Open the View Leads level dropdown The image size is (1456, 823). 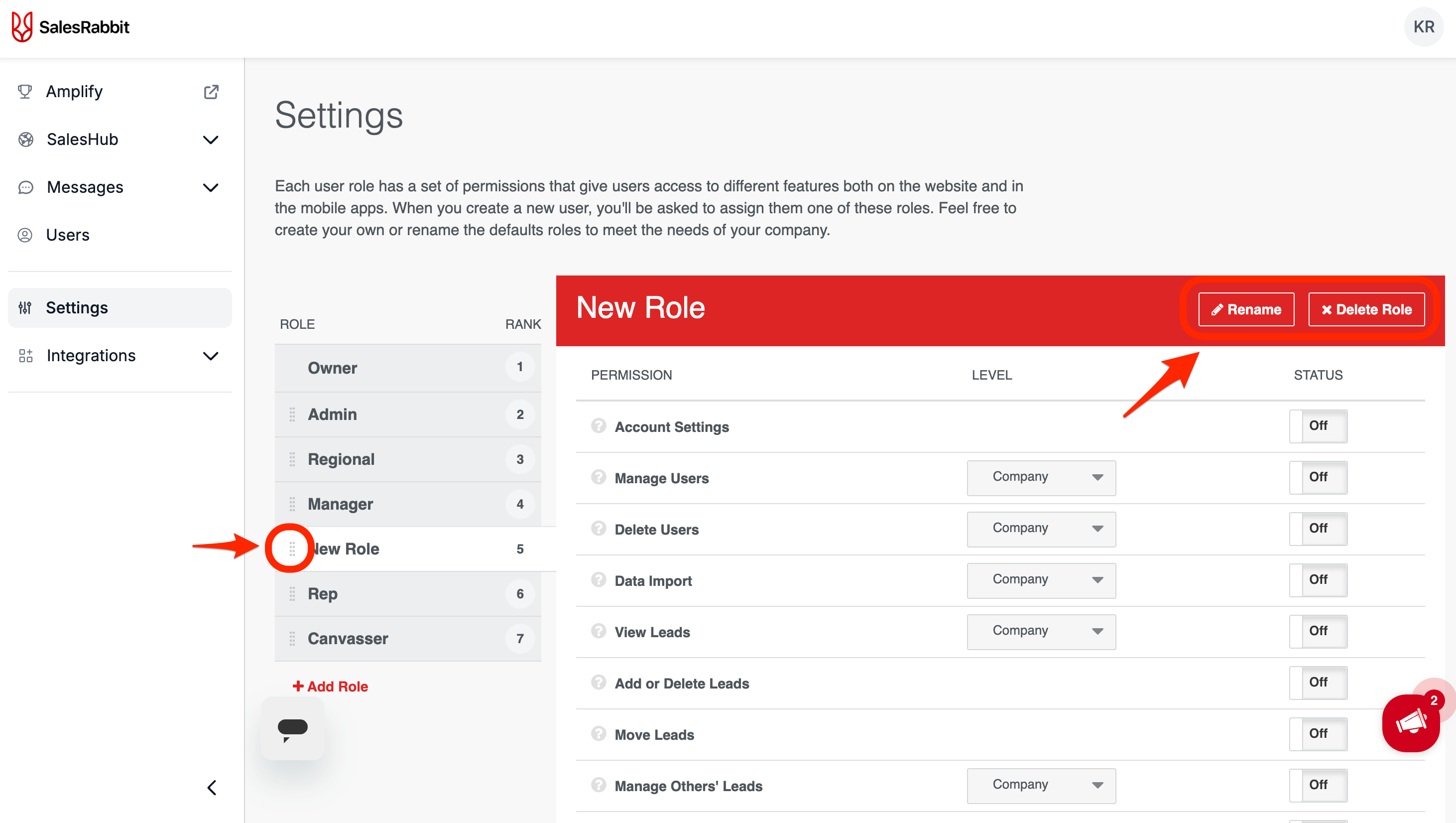click(x=1041, y=631)
